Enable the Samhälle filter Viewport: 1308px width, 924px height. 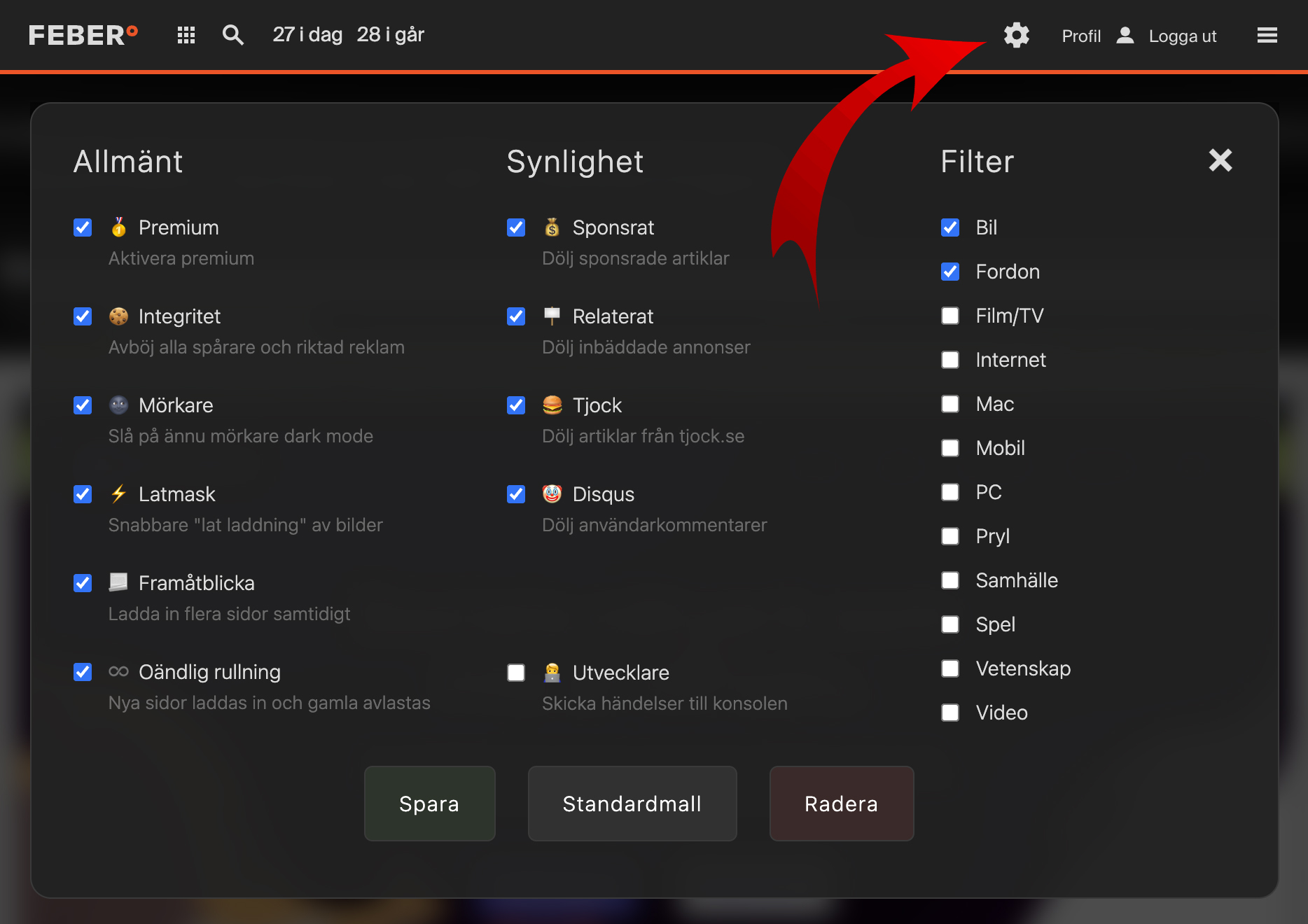(950, 580)
